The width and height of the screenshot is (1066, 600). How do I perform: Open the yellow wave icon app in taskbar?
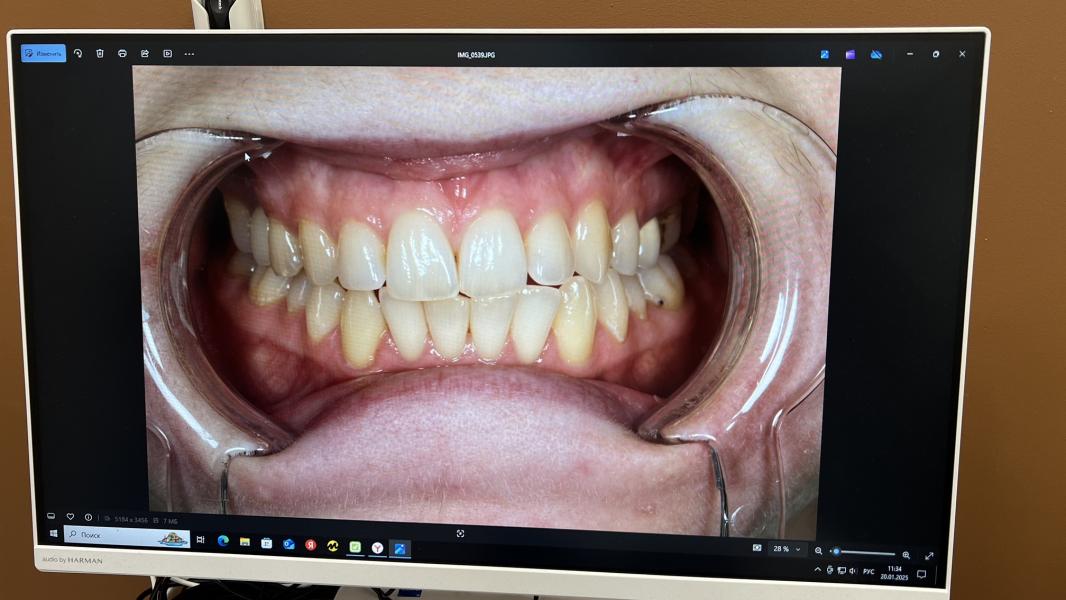(x=332, y=546)
